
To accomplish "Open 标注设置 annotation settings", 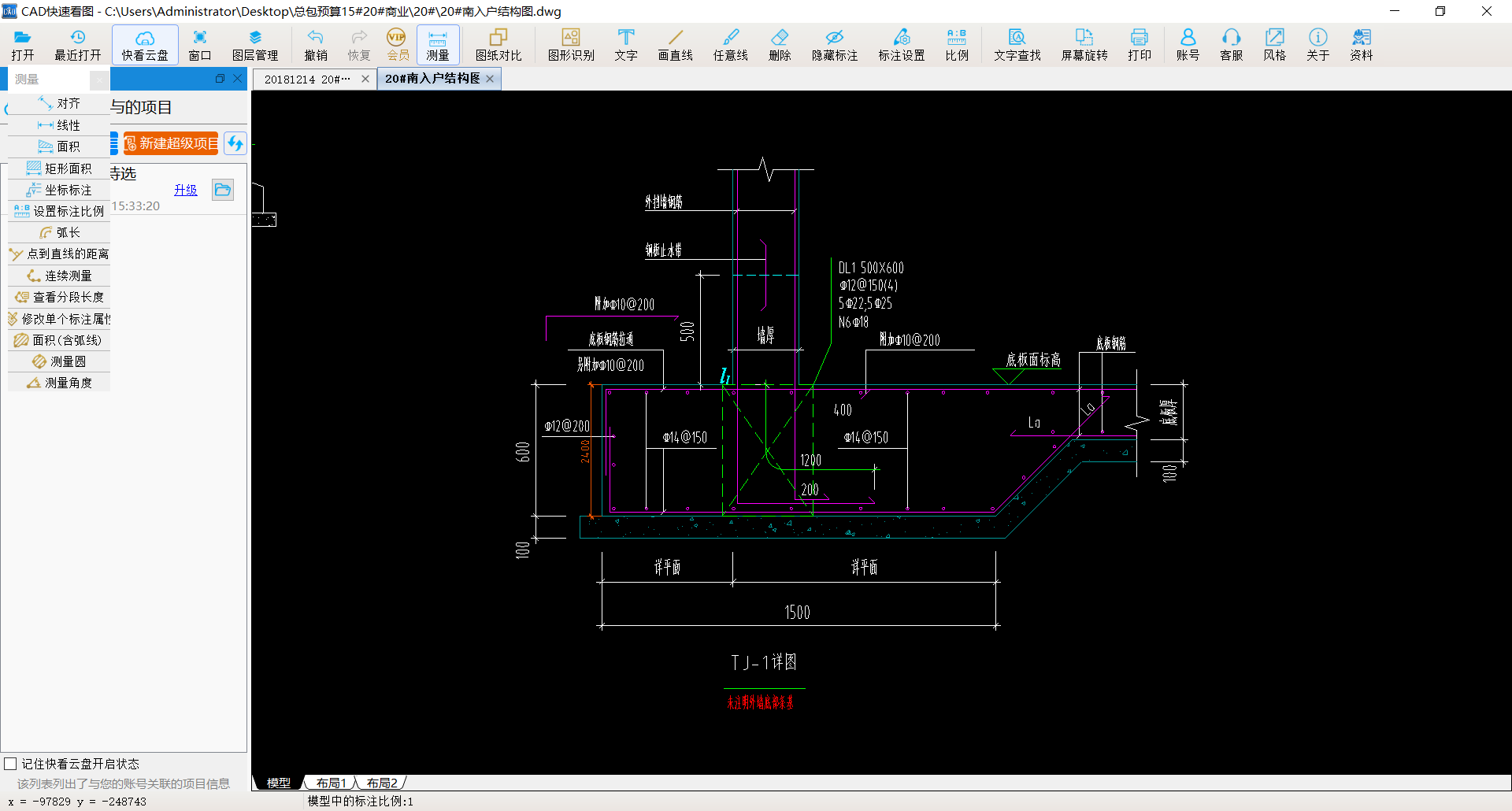I will pos(902,45).
